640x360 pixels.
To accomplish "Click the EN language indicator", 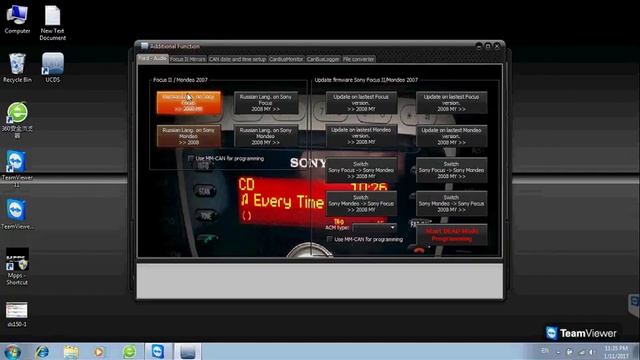I will pos(544,351).
